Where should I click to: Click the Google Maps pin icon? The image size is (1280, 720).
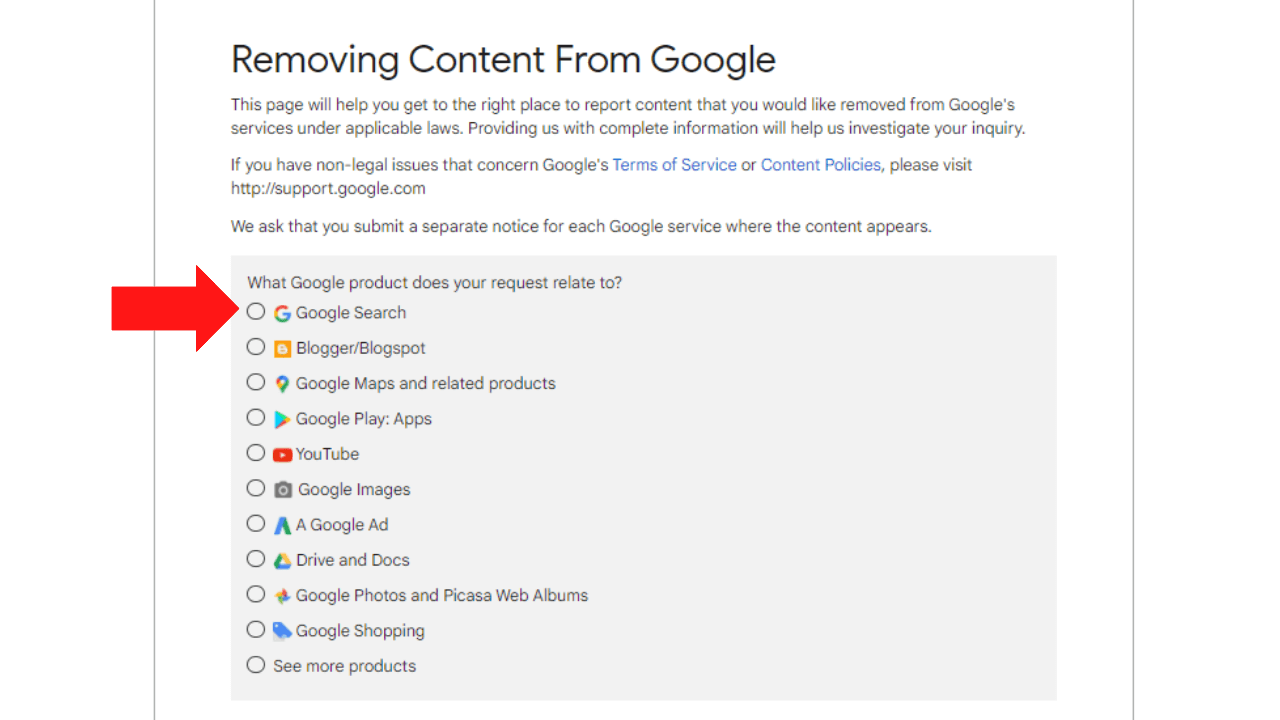point(282,384)
